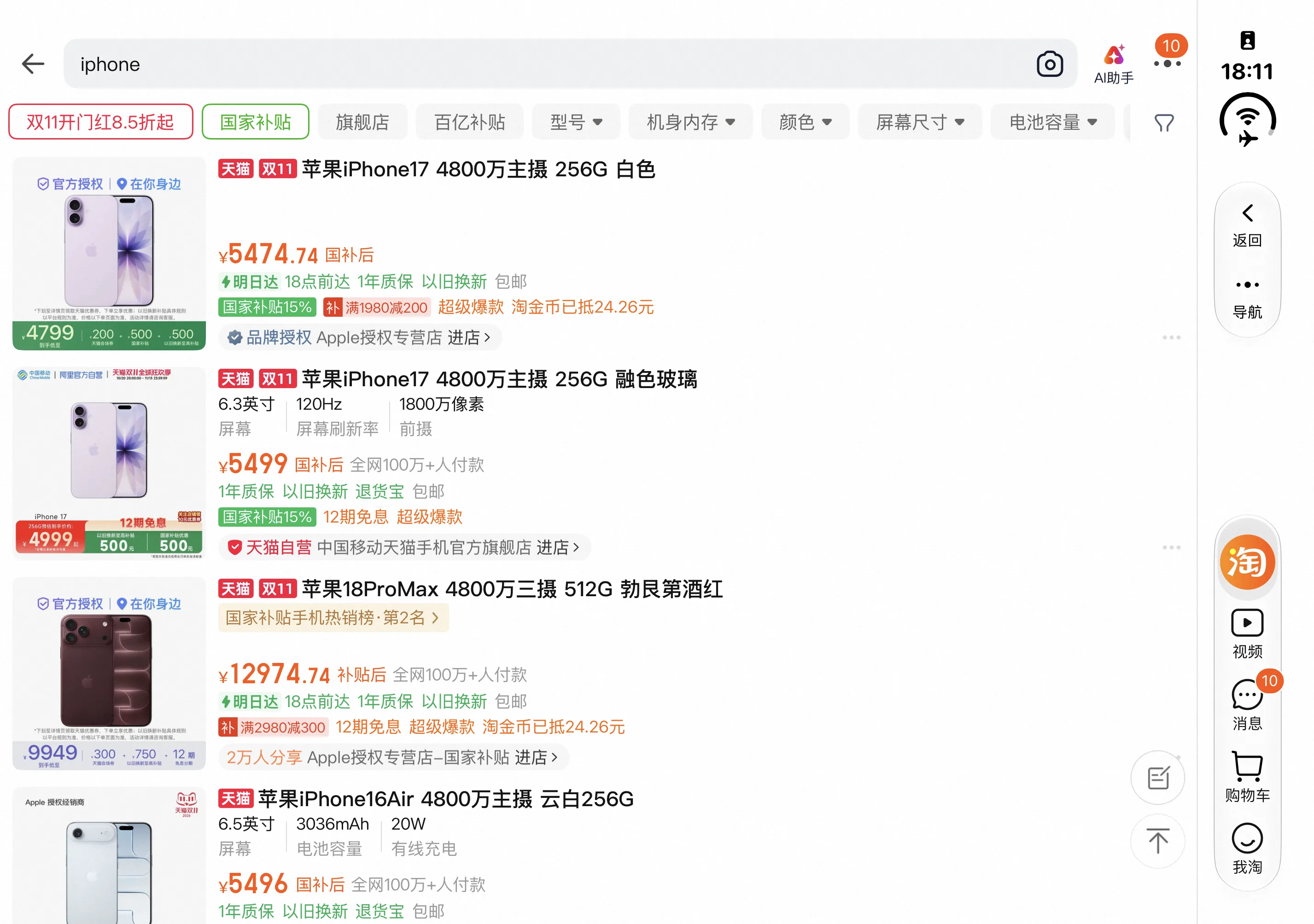
Task: Tap the 返回 back icon in side panel
Action: point(1247,225)
